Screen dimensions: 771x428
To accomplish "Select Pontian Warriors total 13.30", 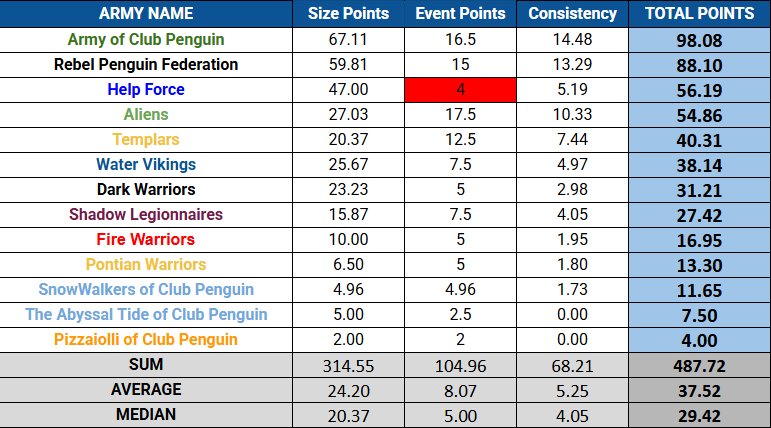I will [699, 265].
